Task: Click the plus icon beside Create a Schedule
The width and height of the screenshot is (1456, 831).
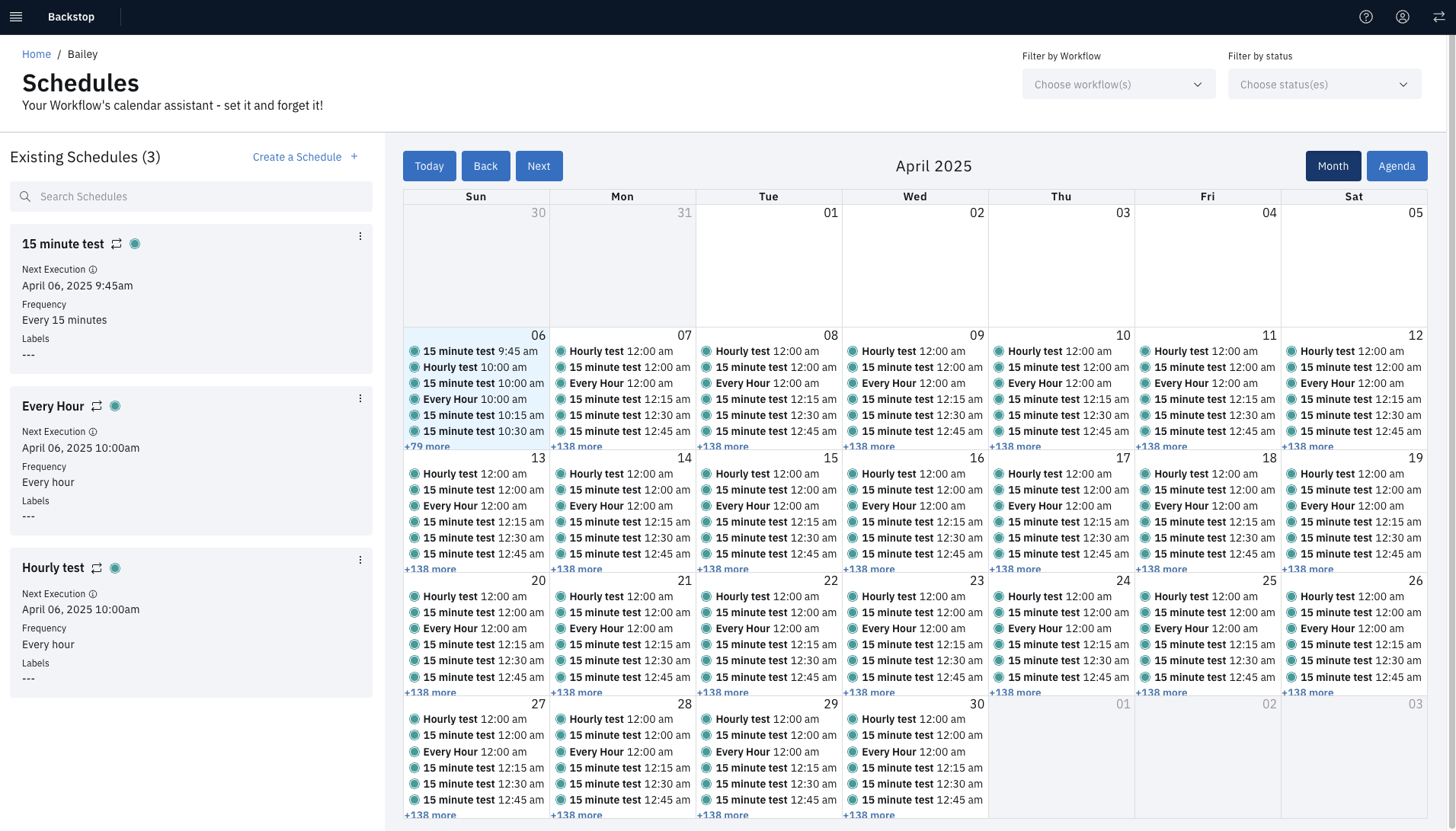Action: 354,157
